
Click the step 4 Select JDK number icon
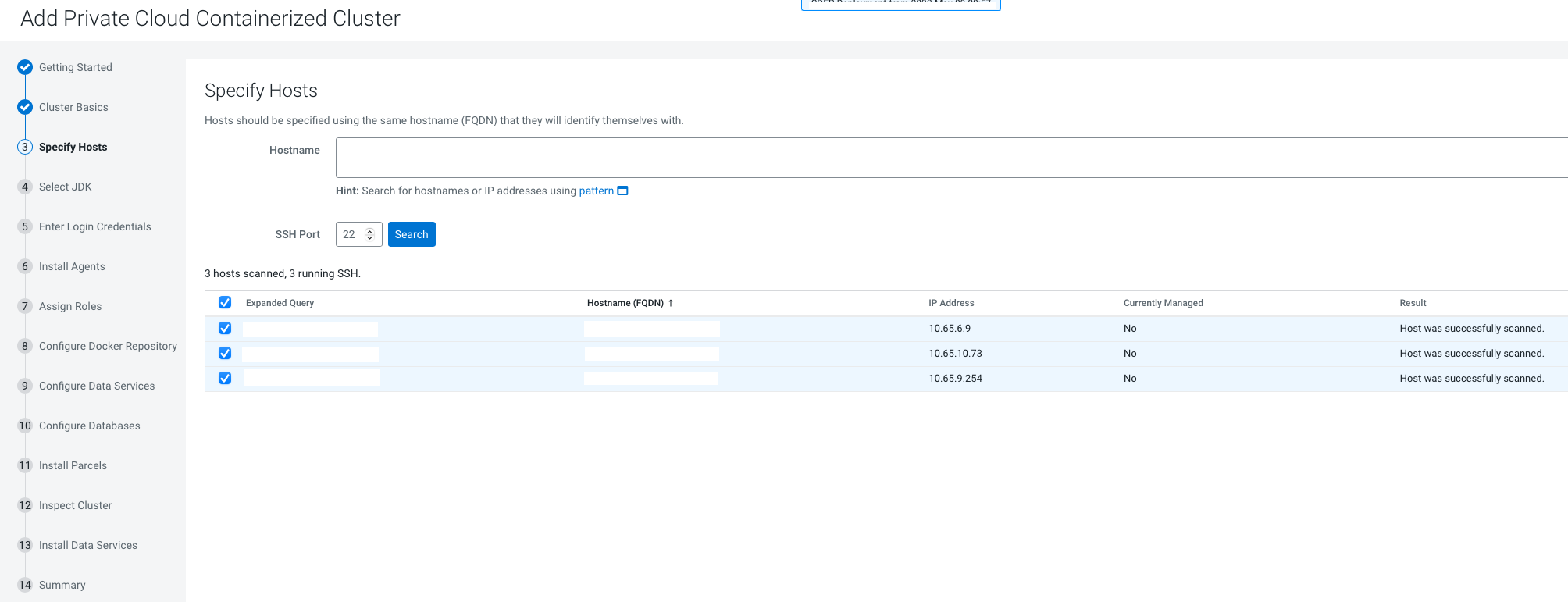click(25, 187)
